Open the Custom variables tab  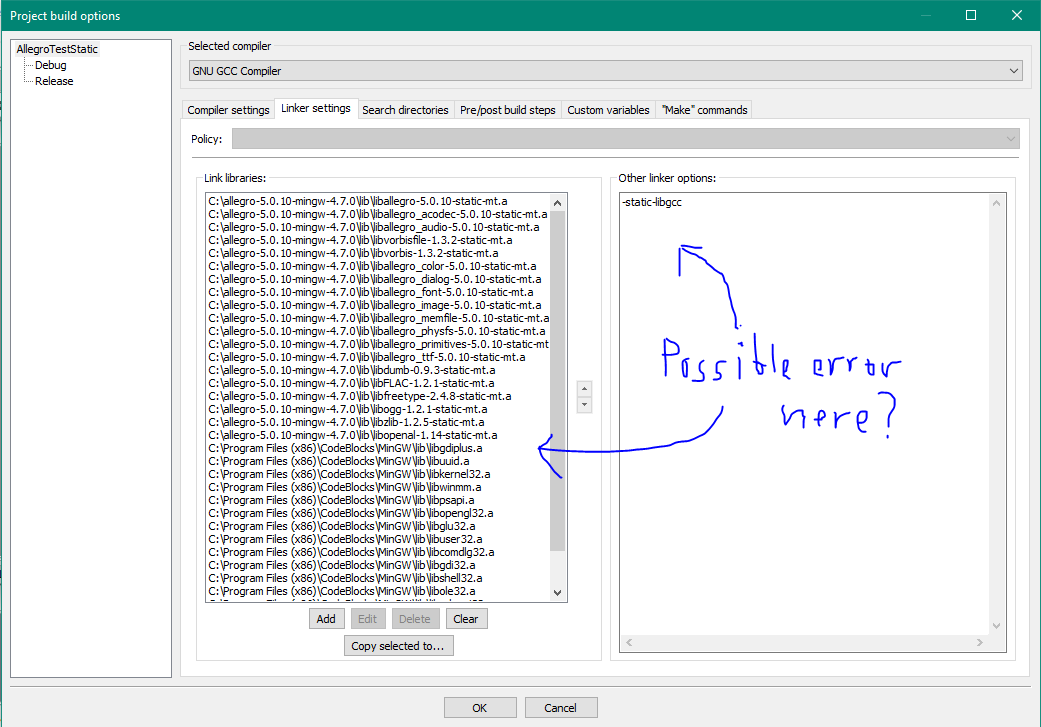tap(608, 110)
